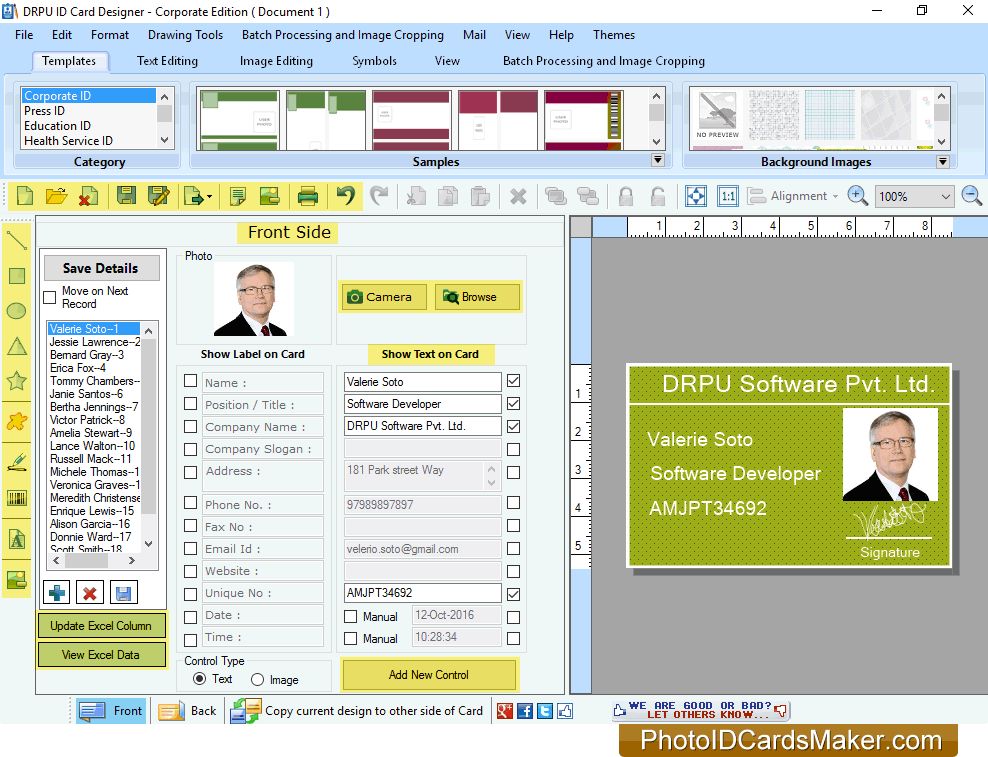Uncheck Show Text for Unique No AMJPT34692
Image resolution: width=988 pixels, height=757 pixels.
point(514,594)
